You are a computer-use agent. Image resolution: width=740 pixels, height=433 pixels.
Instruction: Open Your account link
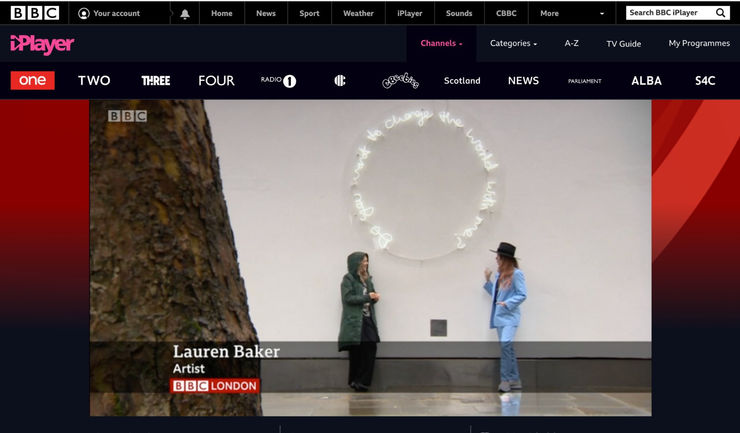pos(116,13)
